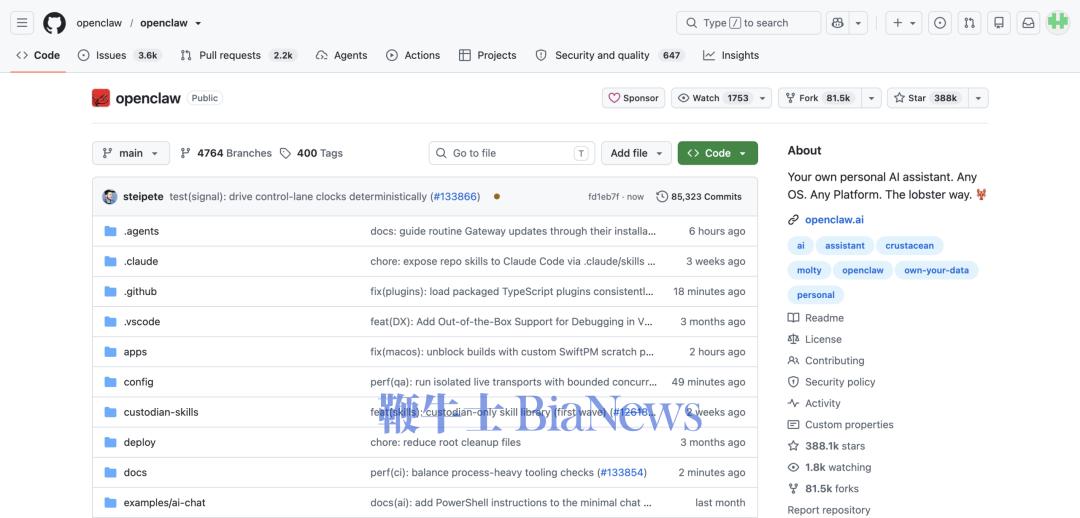Open the .claude folder
Screen dimensions: 1080x518
[141, 262]
